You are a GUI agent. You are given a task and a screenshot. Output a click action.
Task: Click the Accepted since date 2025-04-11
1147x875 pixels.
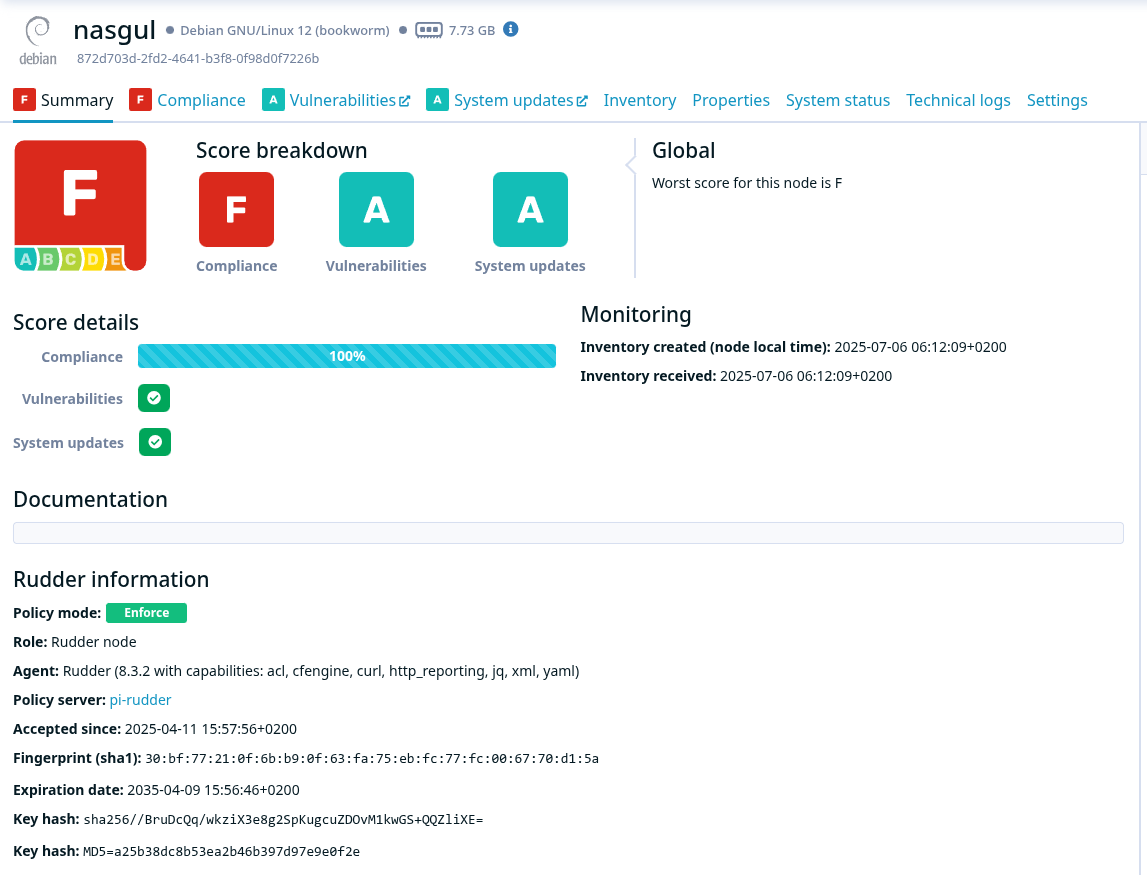pyautogui.click(x=211, y=729)
